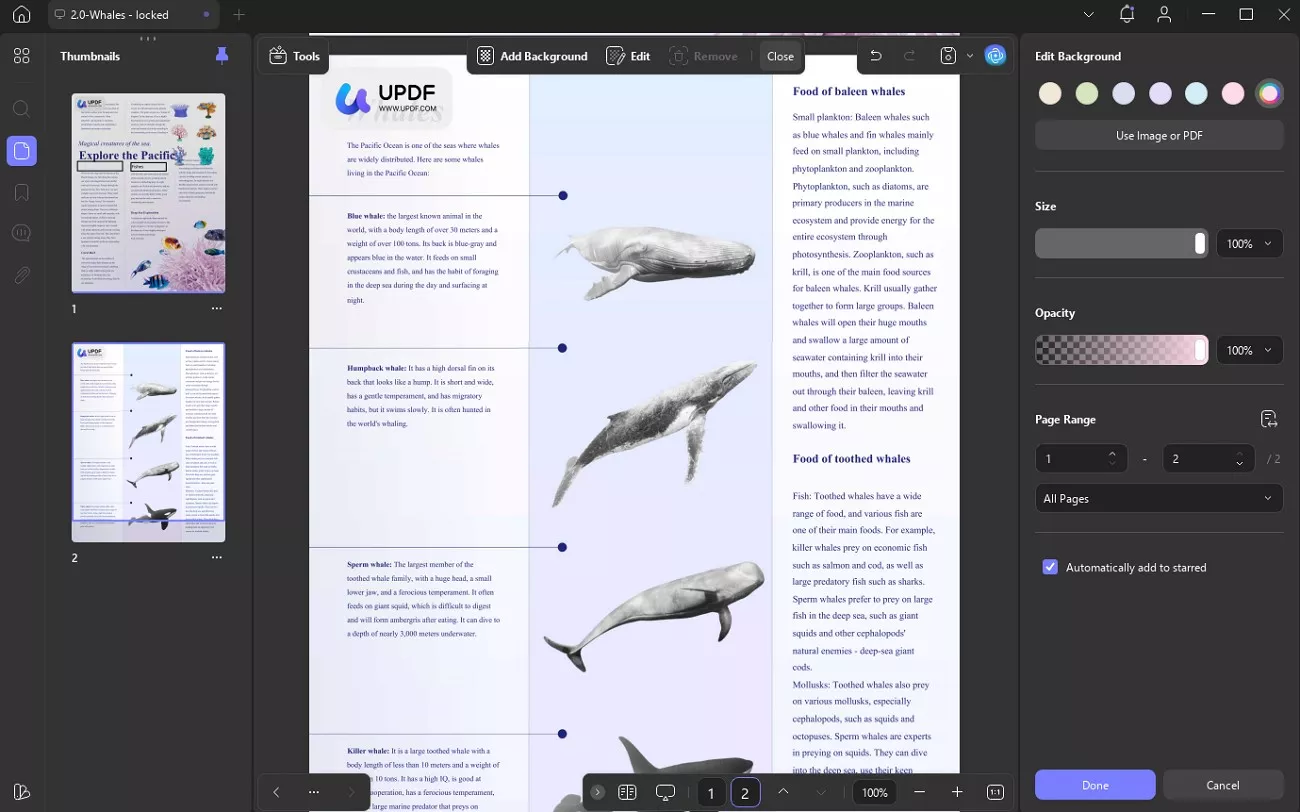Open the comments panel from the sidebar
1300x812 pixels.
22,232
